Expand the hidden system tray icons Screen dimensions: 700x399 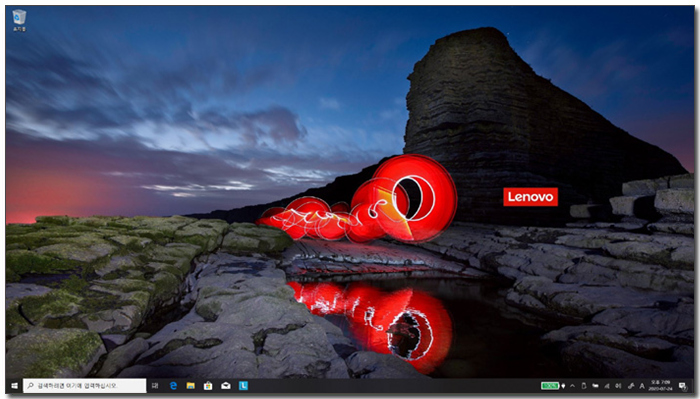[572, 386]
